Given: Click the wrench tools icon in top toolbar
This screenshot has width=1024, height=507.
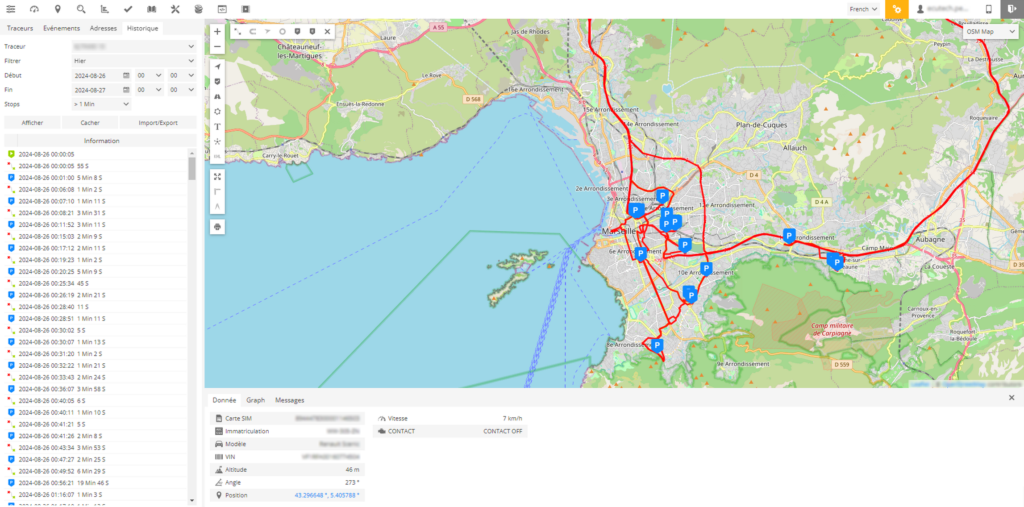Looking at the screenshot, I should (x=174, y=9).
